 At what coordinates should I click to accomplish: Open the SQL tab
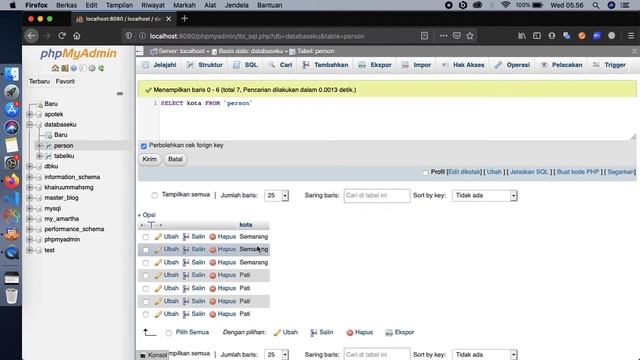coord(246,65)
